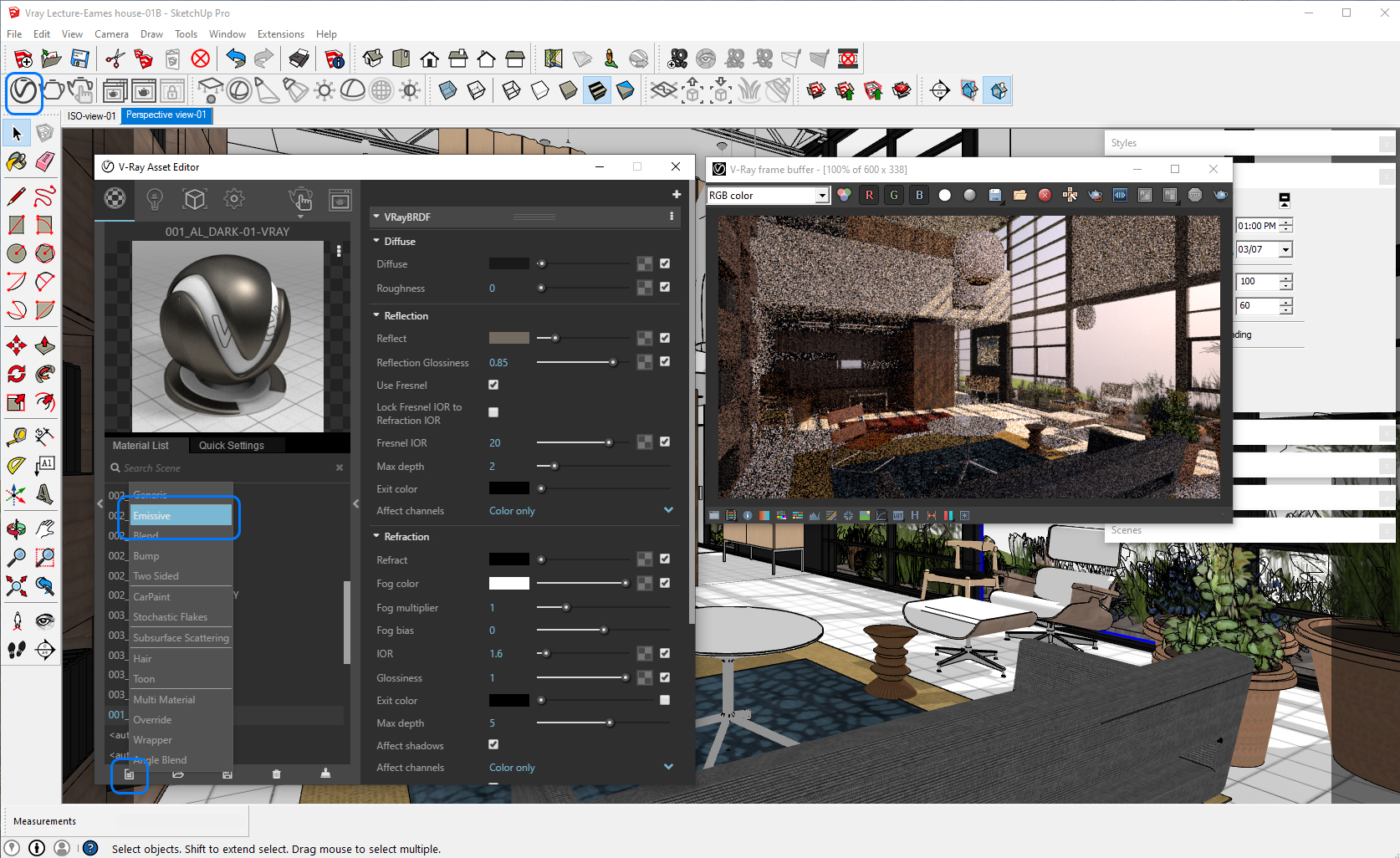
Task: Open the Geometry panel in V-Ray Asset Editor
Action: tap(195, 199)
